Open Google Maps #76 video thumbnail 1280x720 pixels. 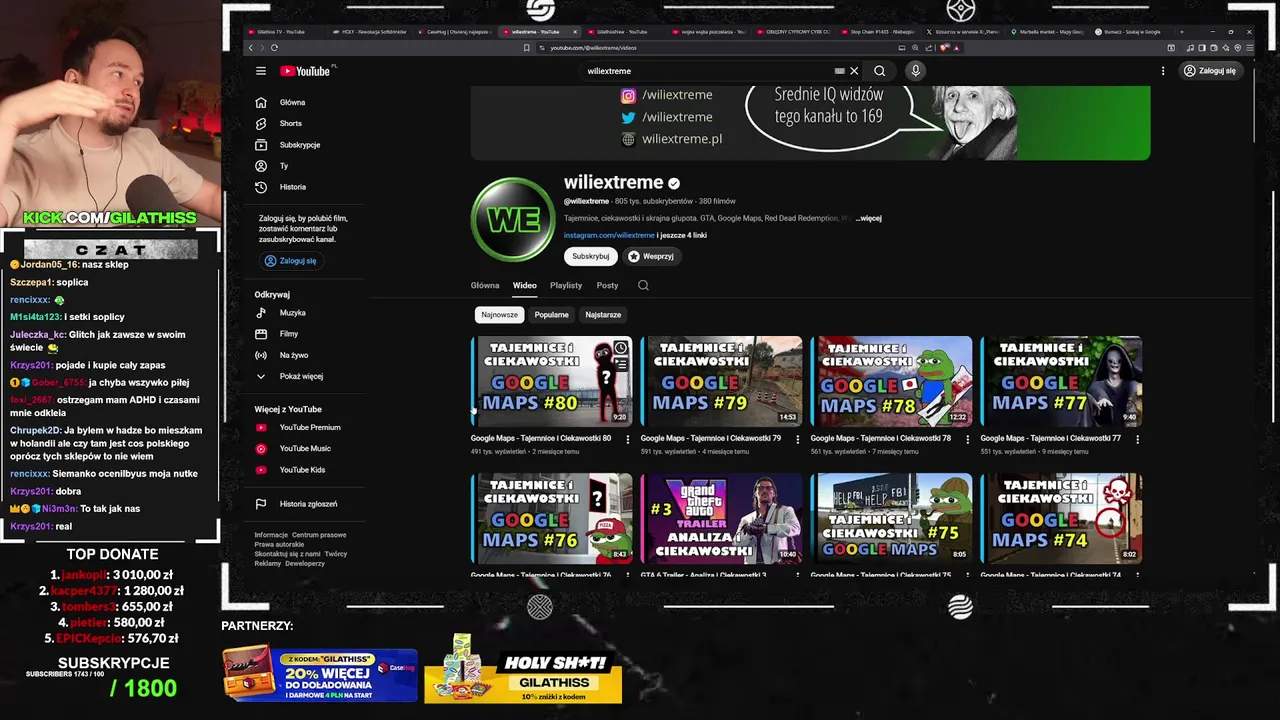(x=552, y=518)
